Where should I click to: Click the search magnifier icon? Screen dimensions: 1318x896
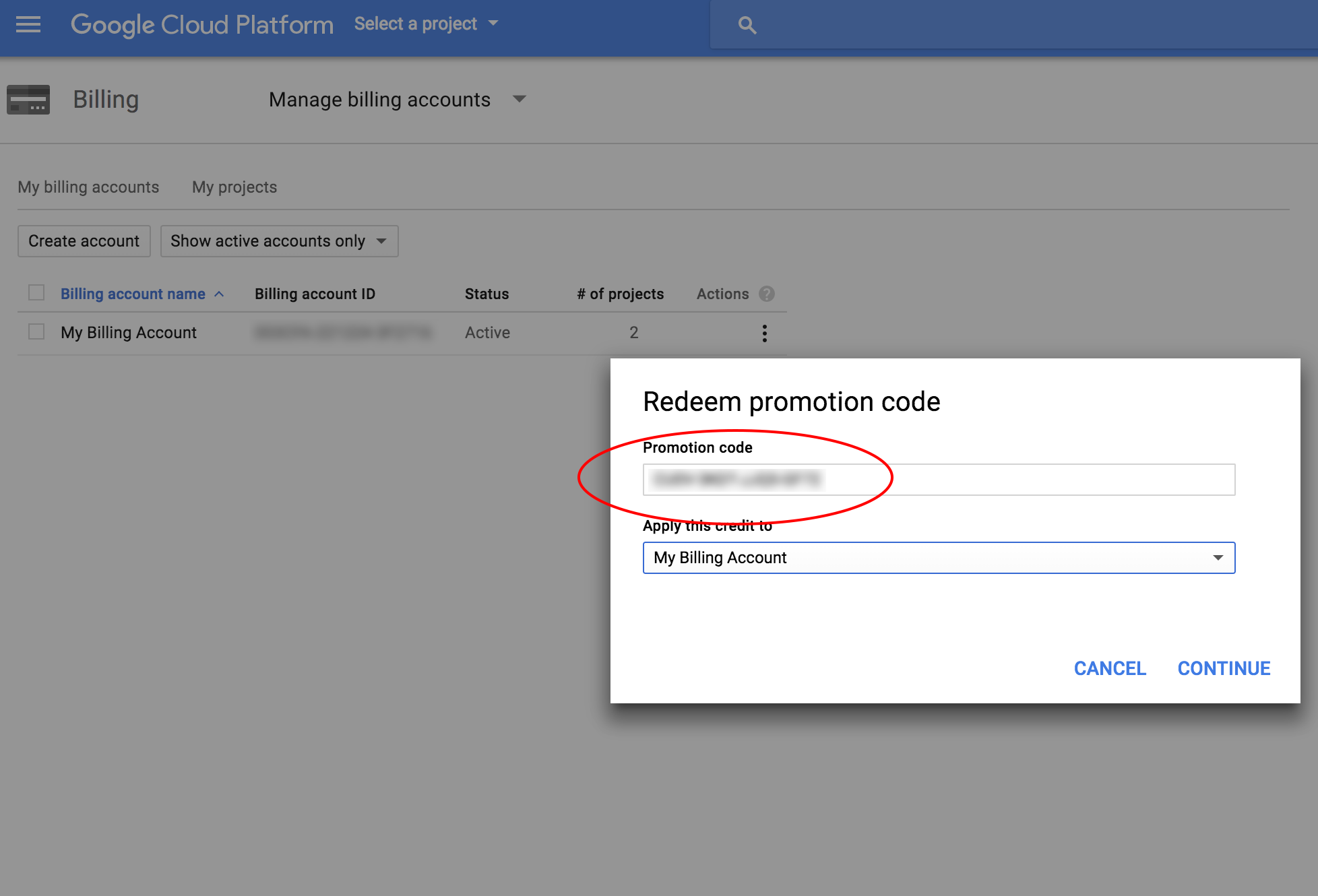[x=747, y=26]
